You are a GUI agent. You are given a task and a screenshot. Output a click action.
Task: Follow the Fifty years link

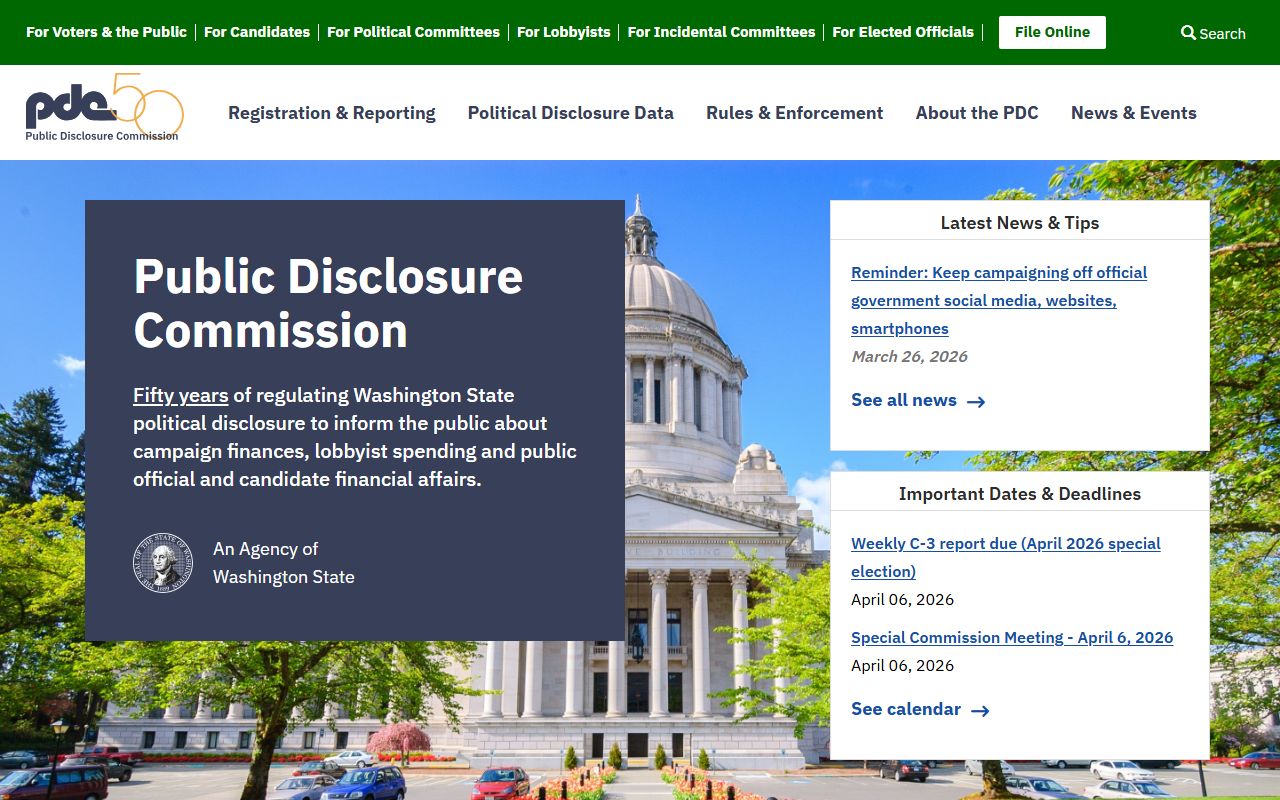(181, 395)
